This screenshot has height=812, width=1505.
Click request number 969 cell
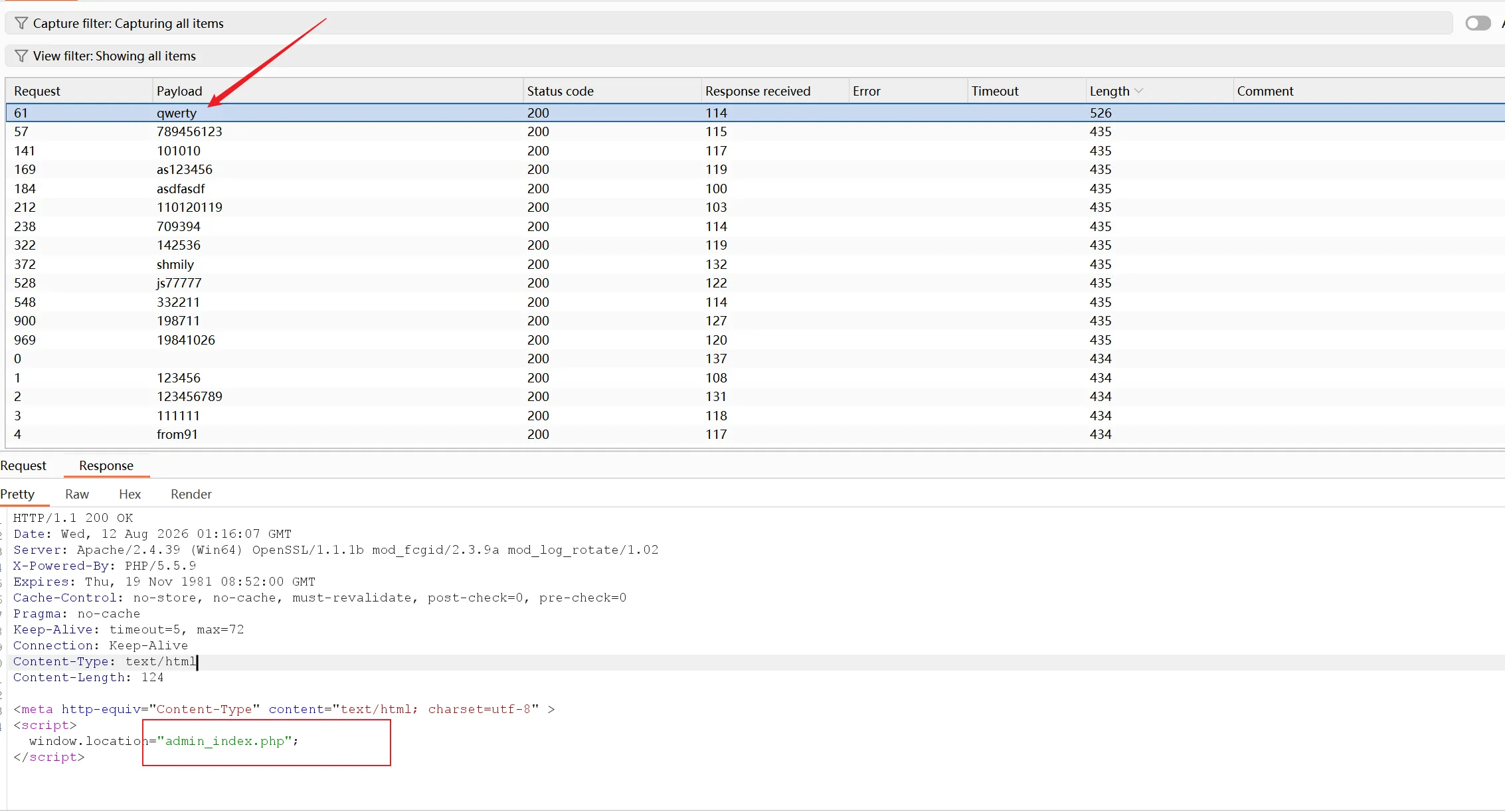click(25, 340)
